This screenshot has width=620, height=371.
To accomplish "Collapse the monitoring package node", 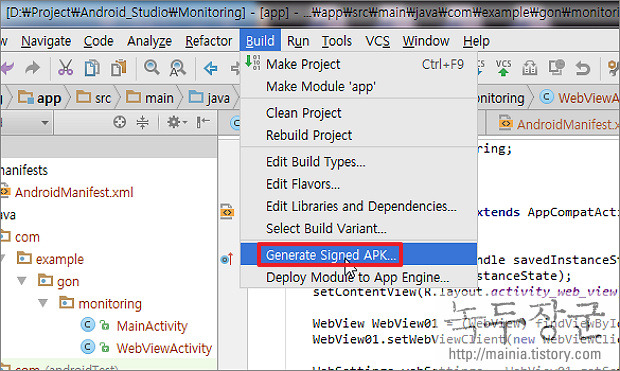I will pyautogui.click(x=43, y=303).
